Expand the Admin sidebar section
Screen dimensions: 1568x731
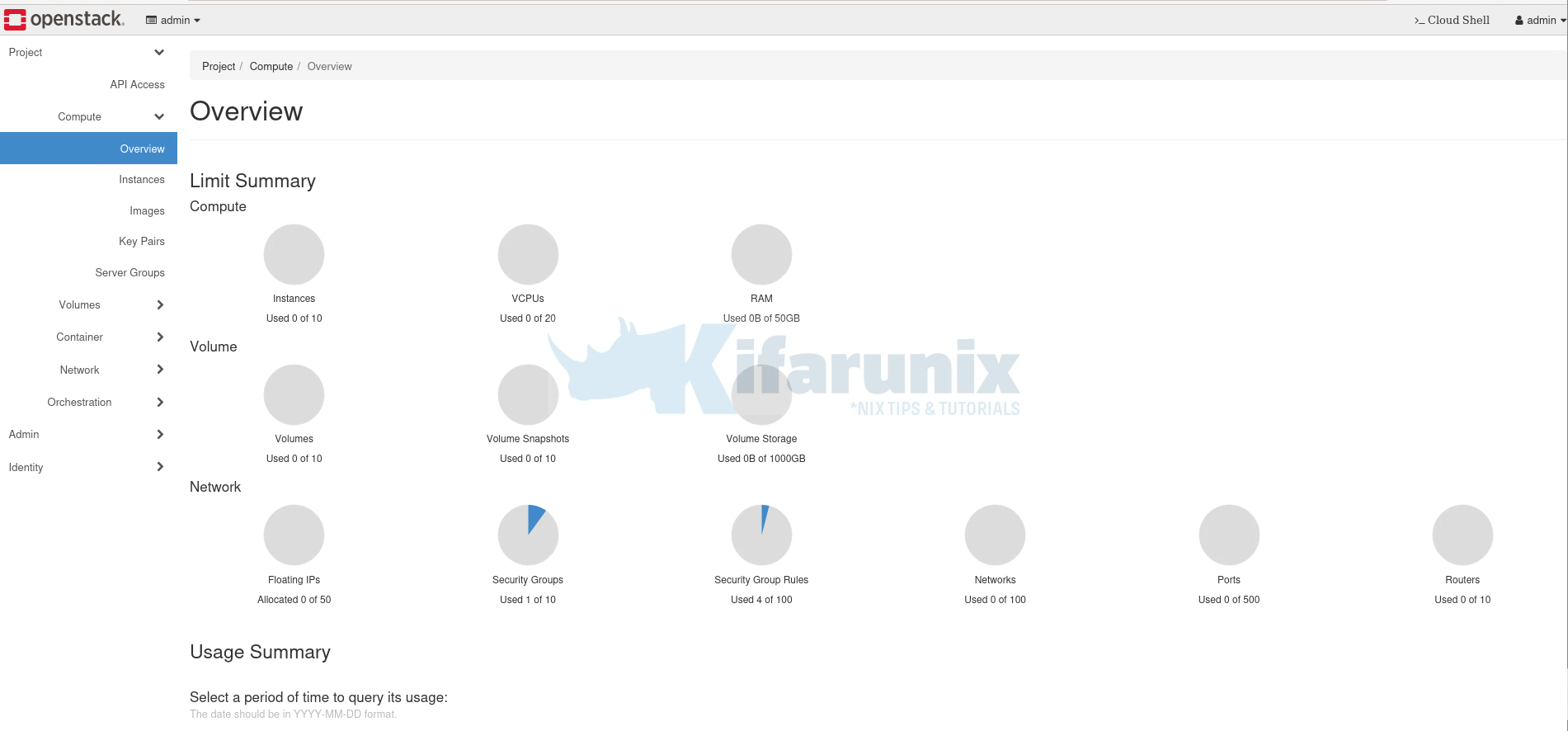click(160, 434)
